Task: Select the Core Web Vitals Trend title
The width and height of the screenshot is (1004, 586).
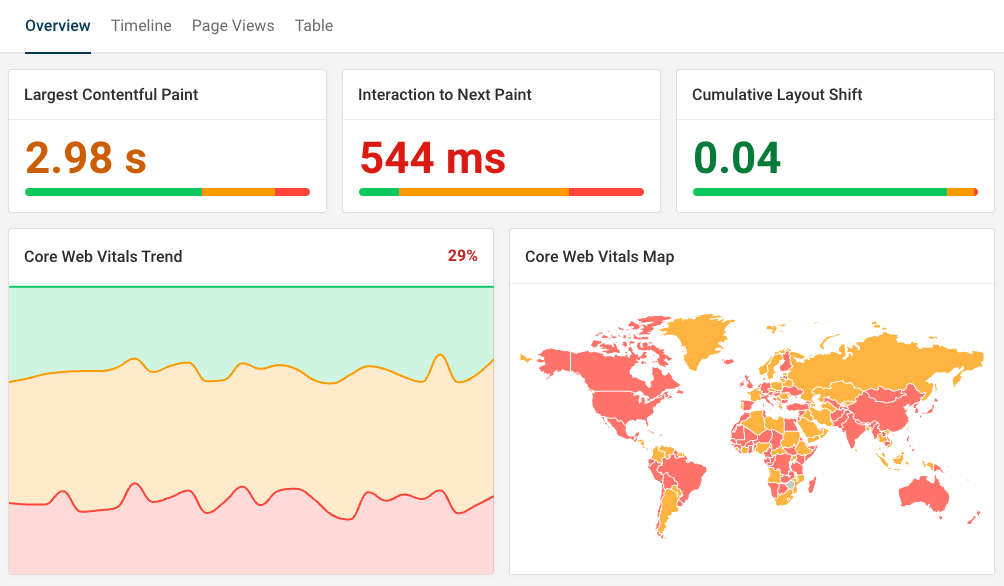Action: (103, 257)
